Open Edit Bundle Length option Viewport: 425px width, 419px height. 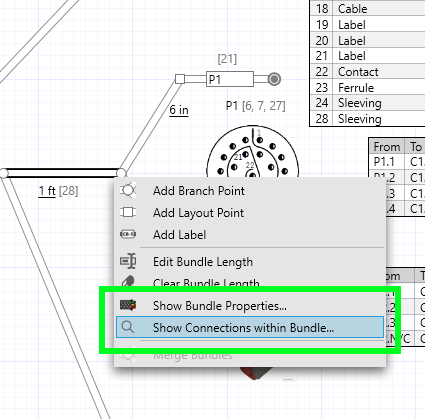(x=250, y=262)
